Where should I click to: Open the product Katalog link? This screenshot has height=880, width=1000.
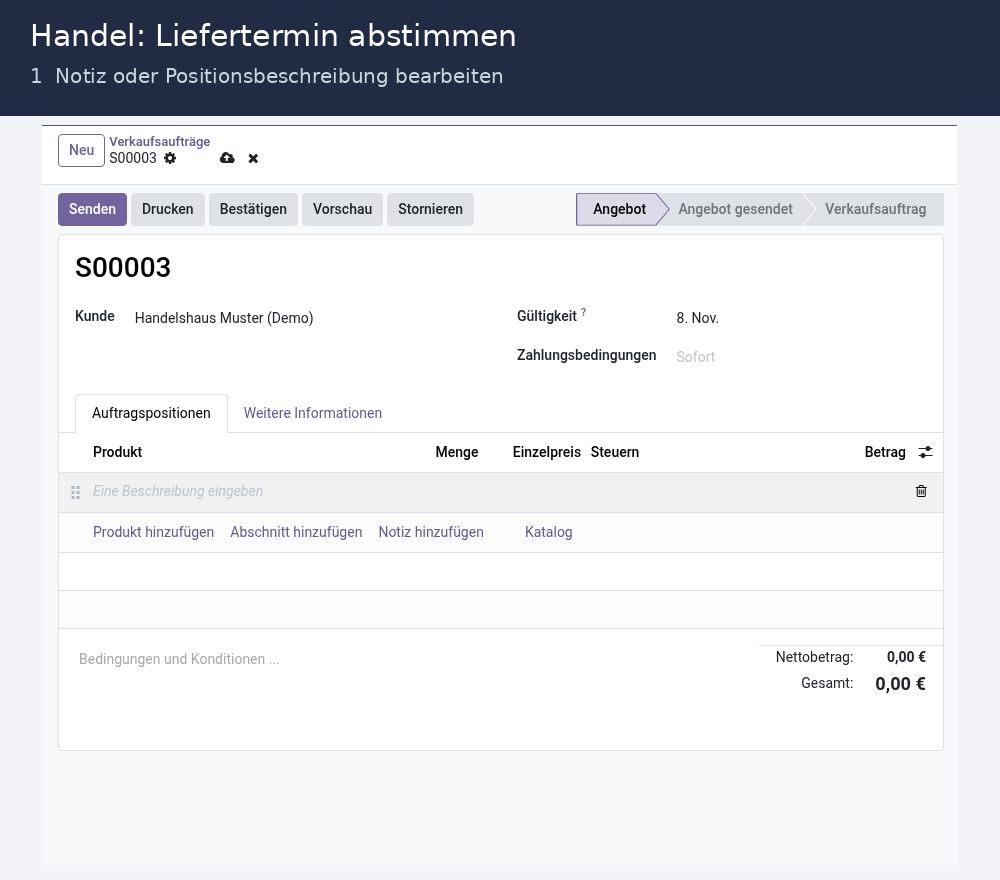point(548,532)
